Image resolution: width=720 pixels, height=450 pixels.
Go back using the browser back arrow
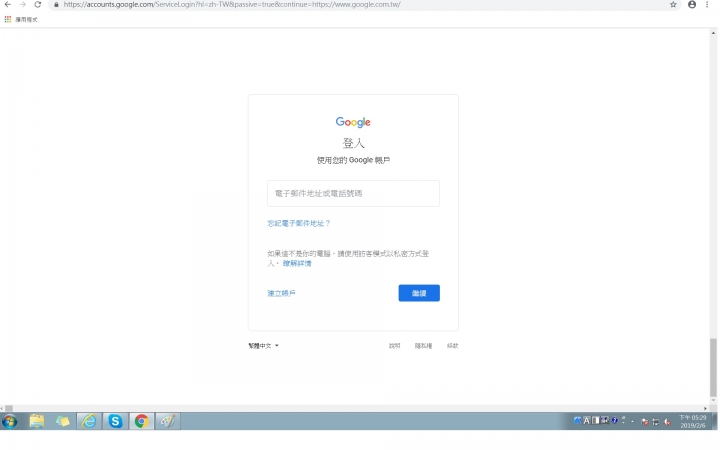coord(8,5)
